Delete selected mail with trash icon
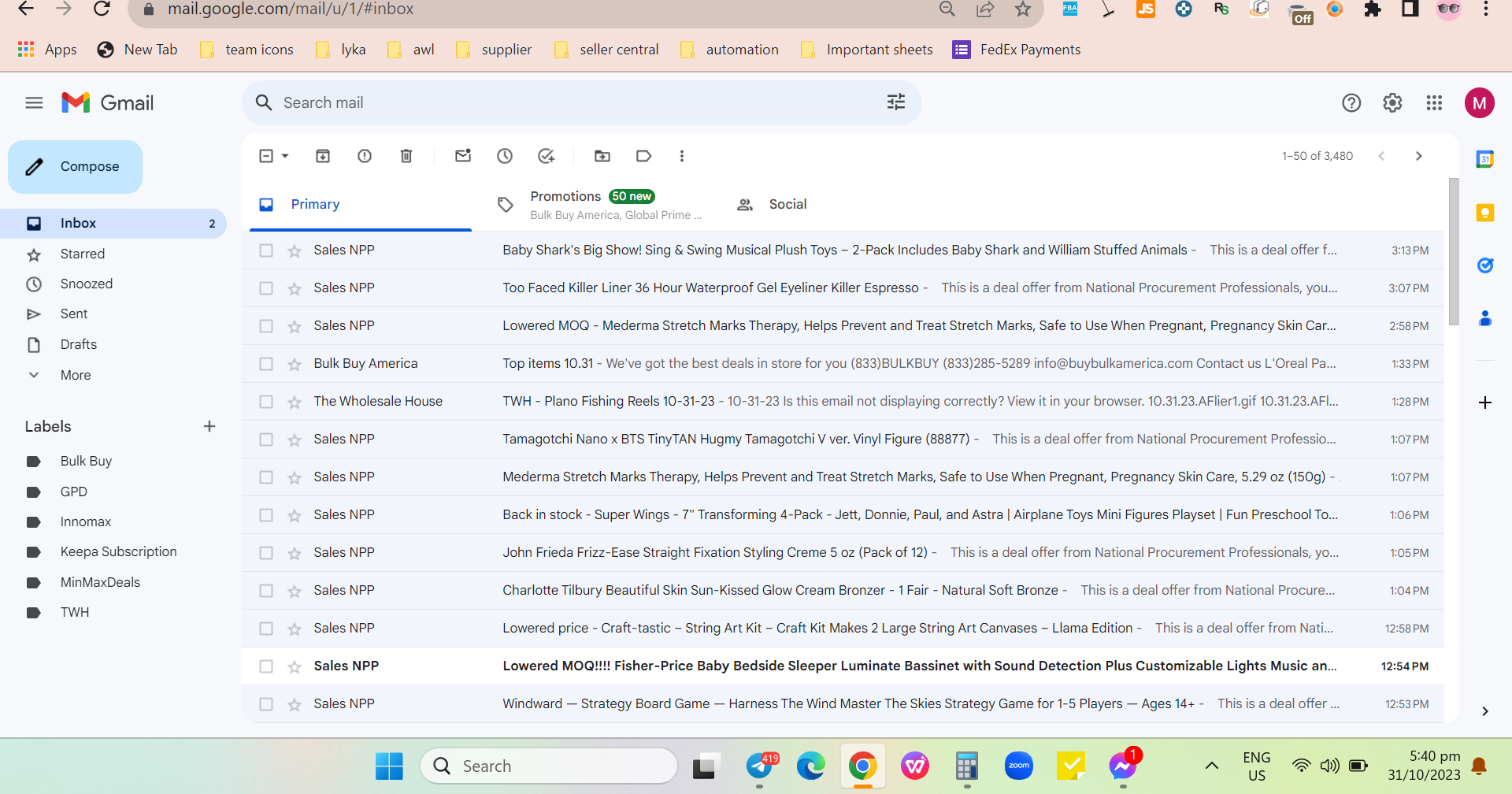This screenshot has width=1512, height=794. point(406,156)
